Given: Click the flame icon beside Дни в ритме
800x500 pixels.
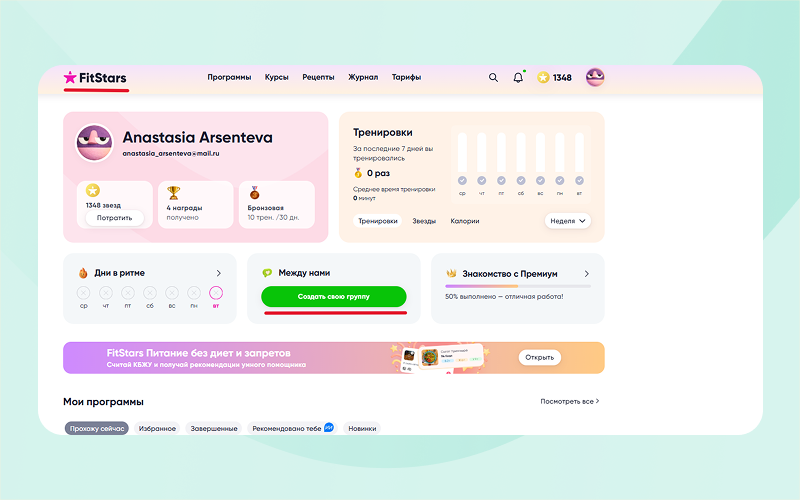Looking at the screenshot, I should click(83, 273).
